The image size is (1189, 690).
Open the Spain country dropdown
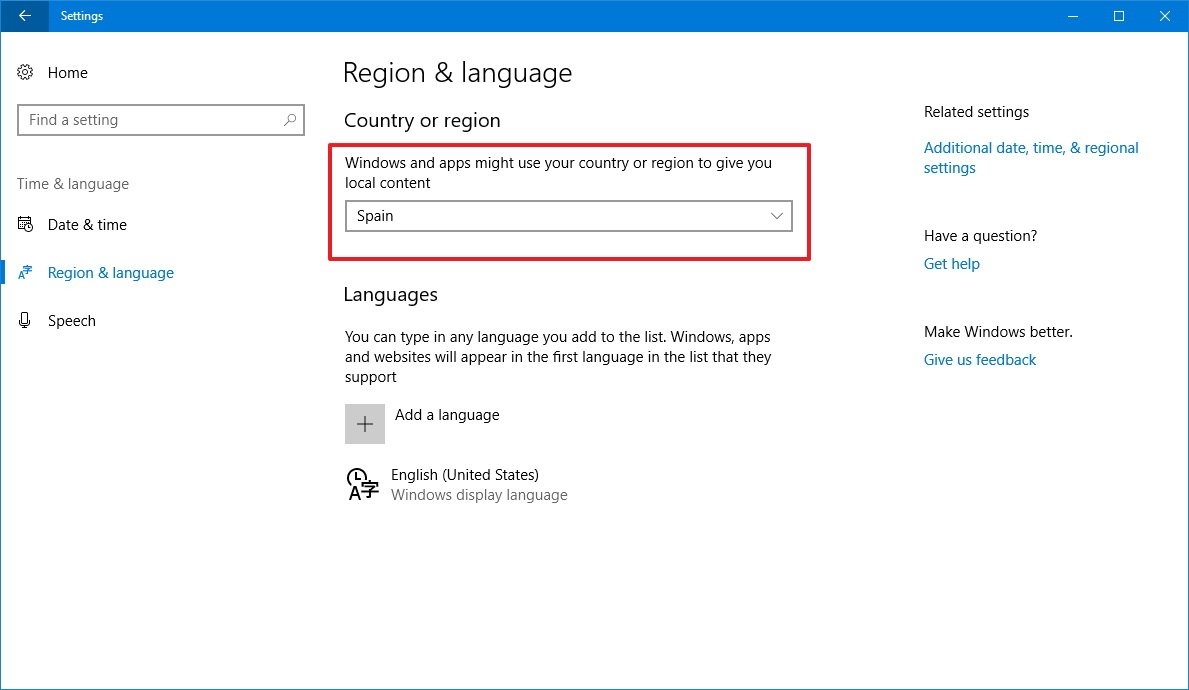click(x=567, y=216)
